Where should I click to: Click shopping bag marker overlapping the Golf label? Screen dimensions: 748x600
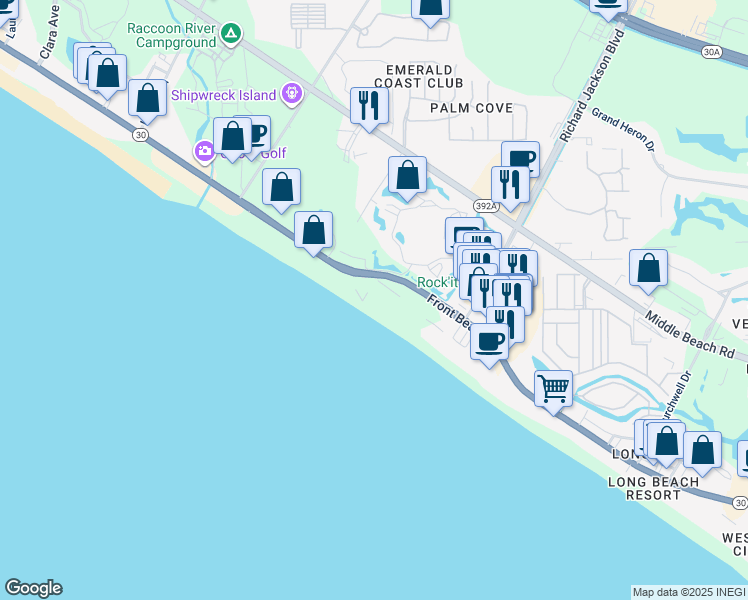pyautogui.click(x=233, y=139)
